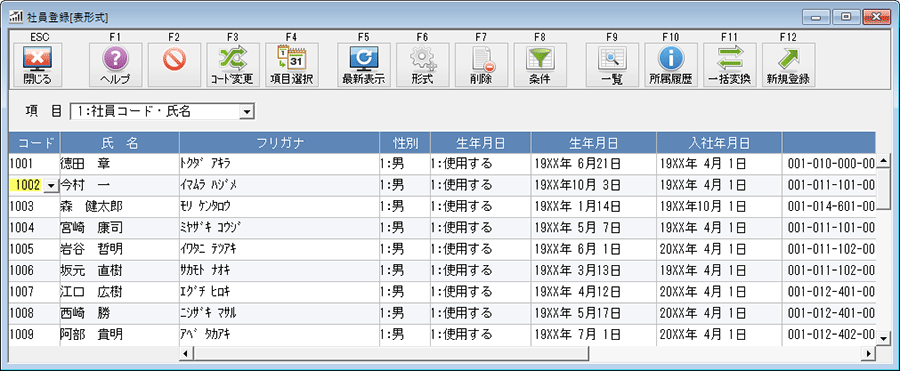This screenshot has height=371, width=900.
Task: Open the 一覧 list icon
Action: (612, 65)
